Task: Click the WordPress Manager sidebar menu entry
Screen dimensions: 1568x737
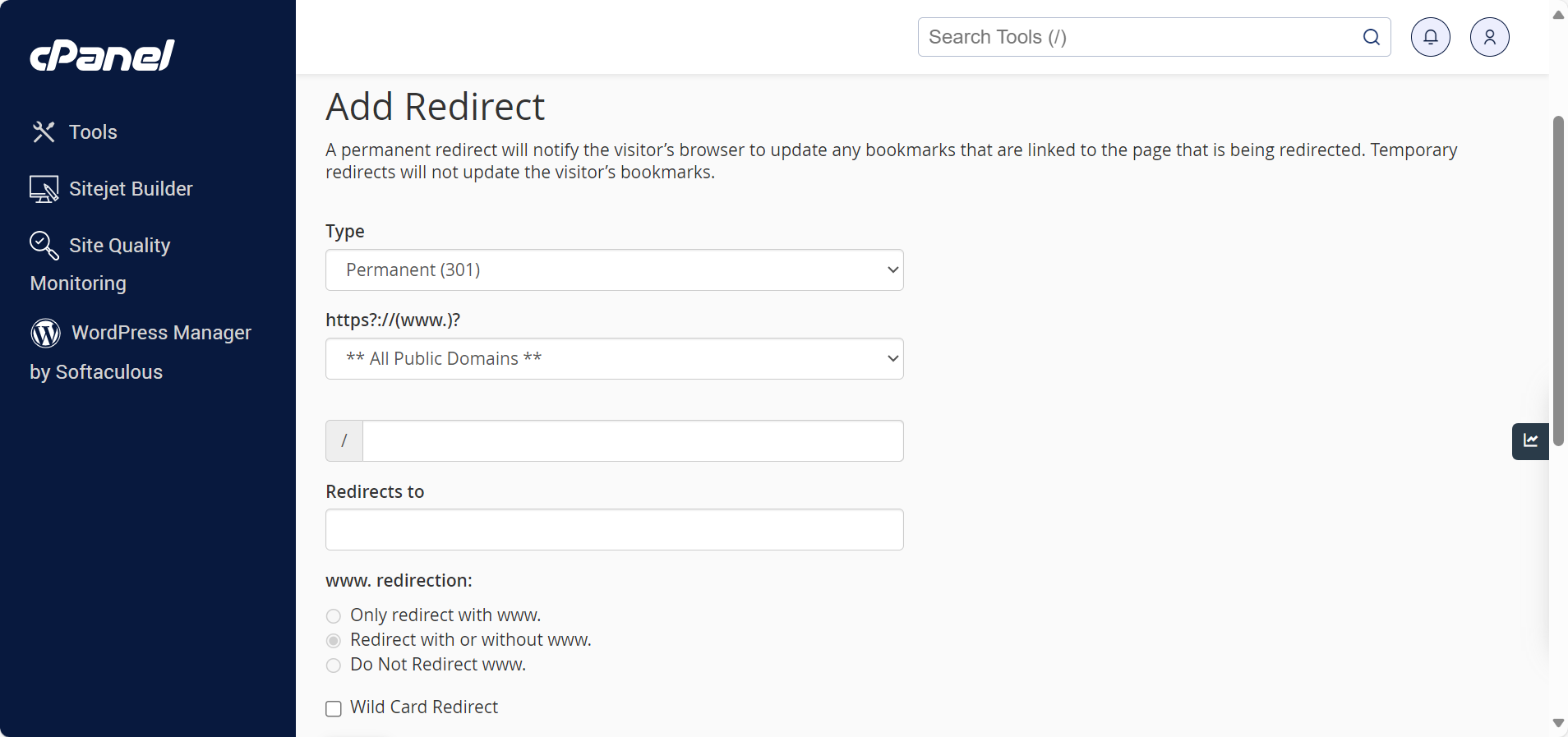Action: 160,333
